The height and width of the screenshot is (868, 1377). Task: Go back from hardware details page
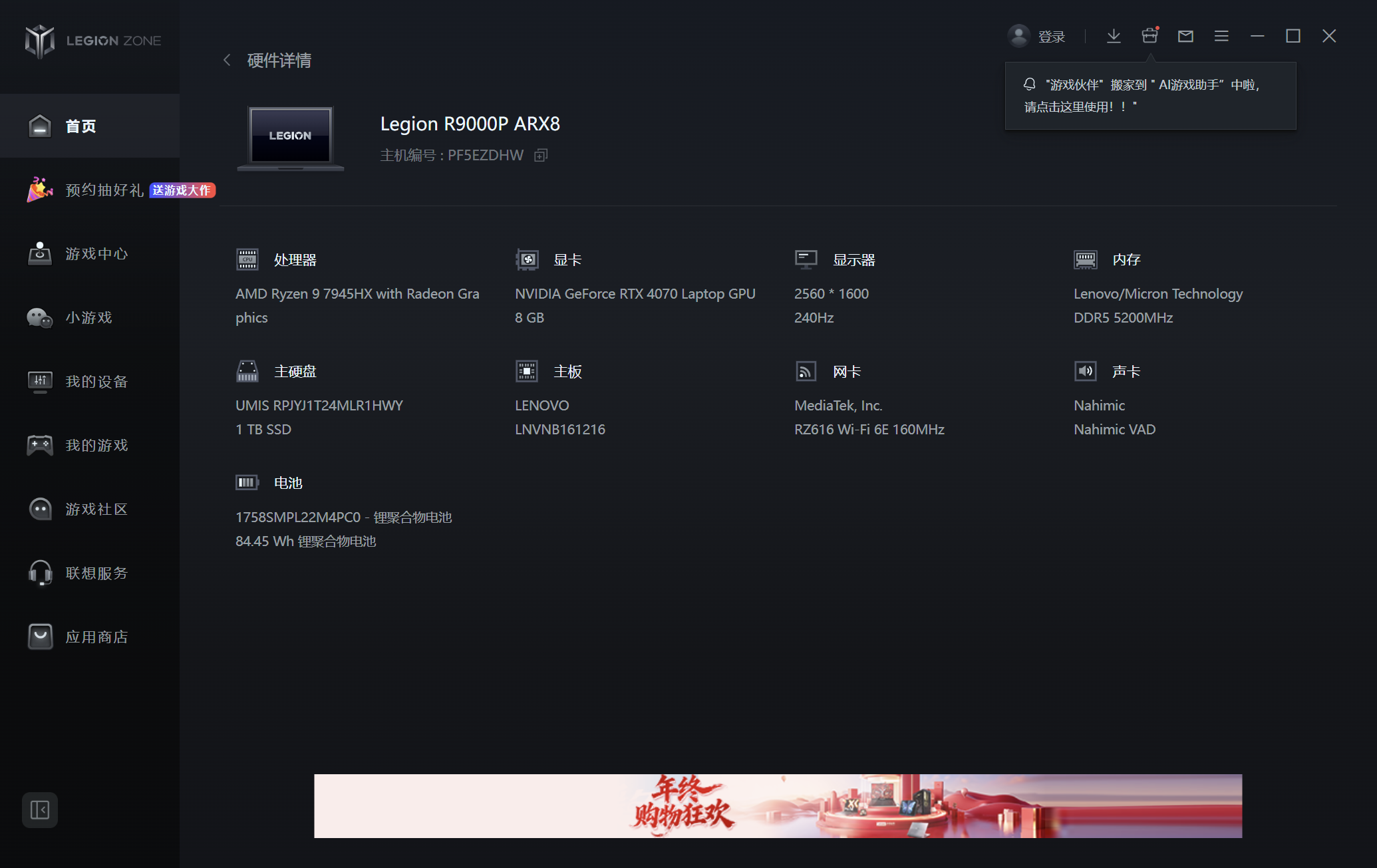tap(228, 61)
